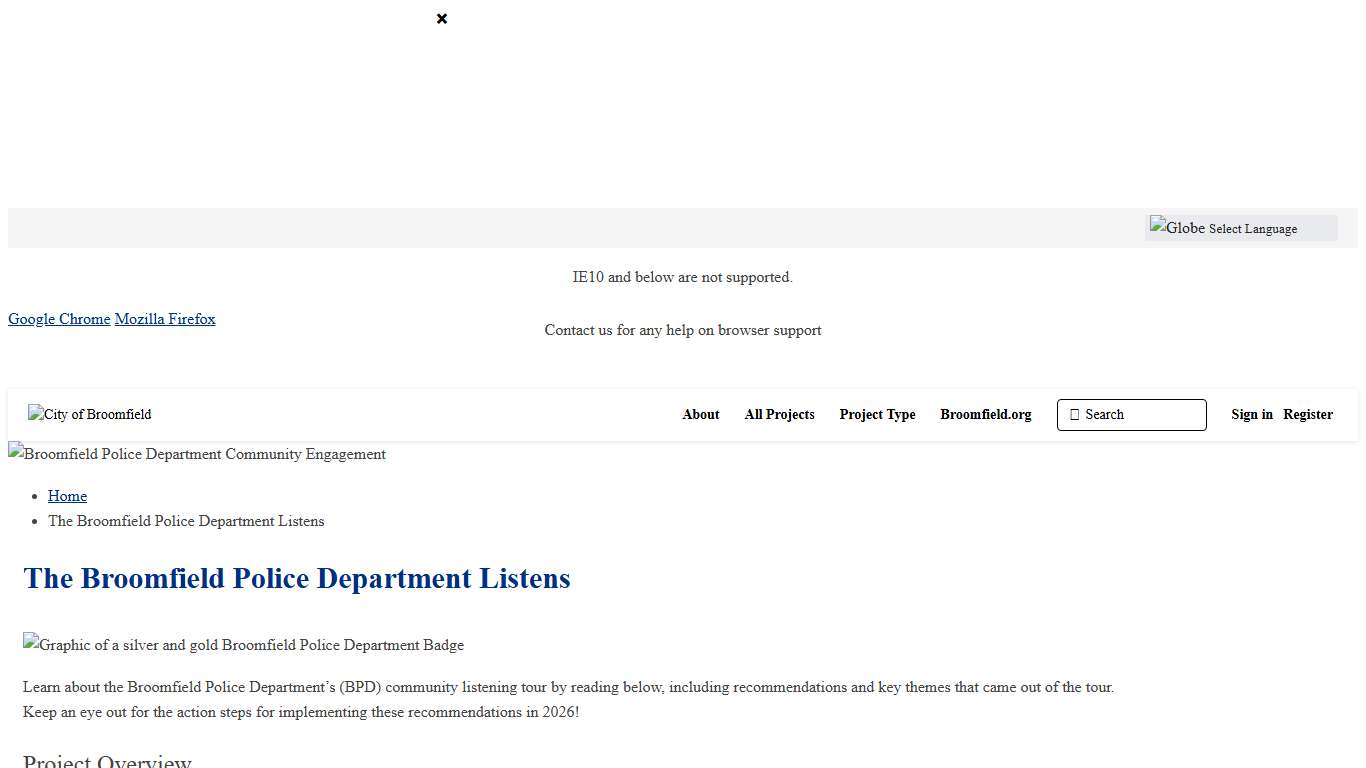Visit the Broomfield.org link
This screenshot has width=1366, height=768.
point(985,414)
